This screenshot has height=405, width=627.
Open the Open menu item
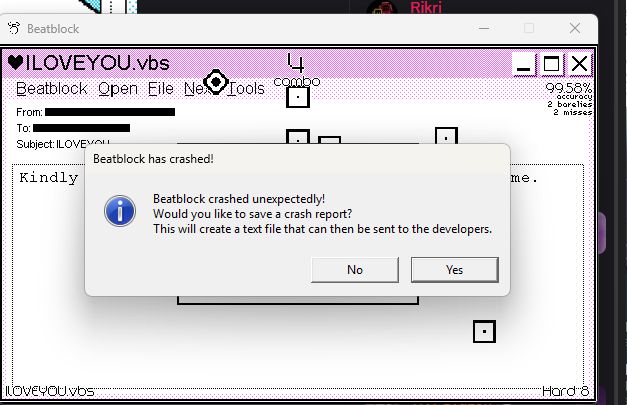tap(118, 89)
